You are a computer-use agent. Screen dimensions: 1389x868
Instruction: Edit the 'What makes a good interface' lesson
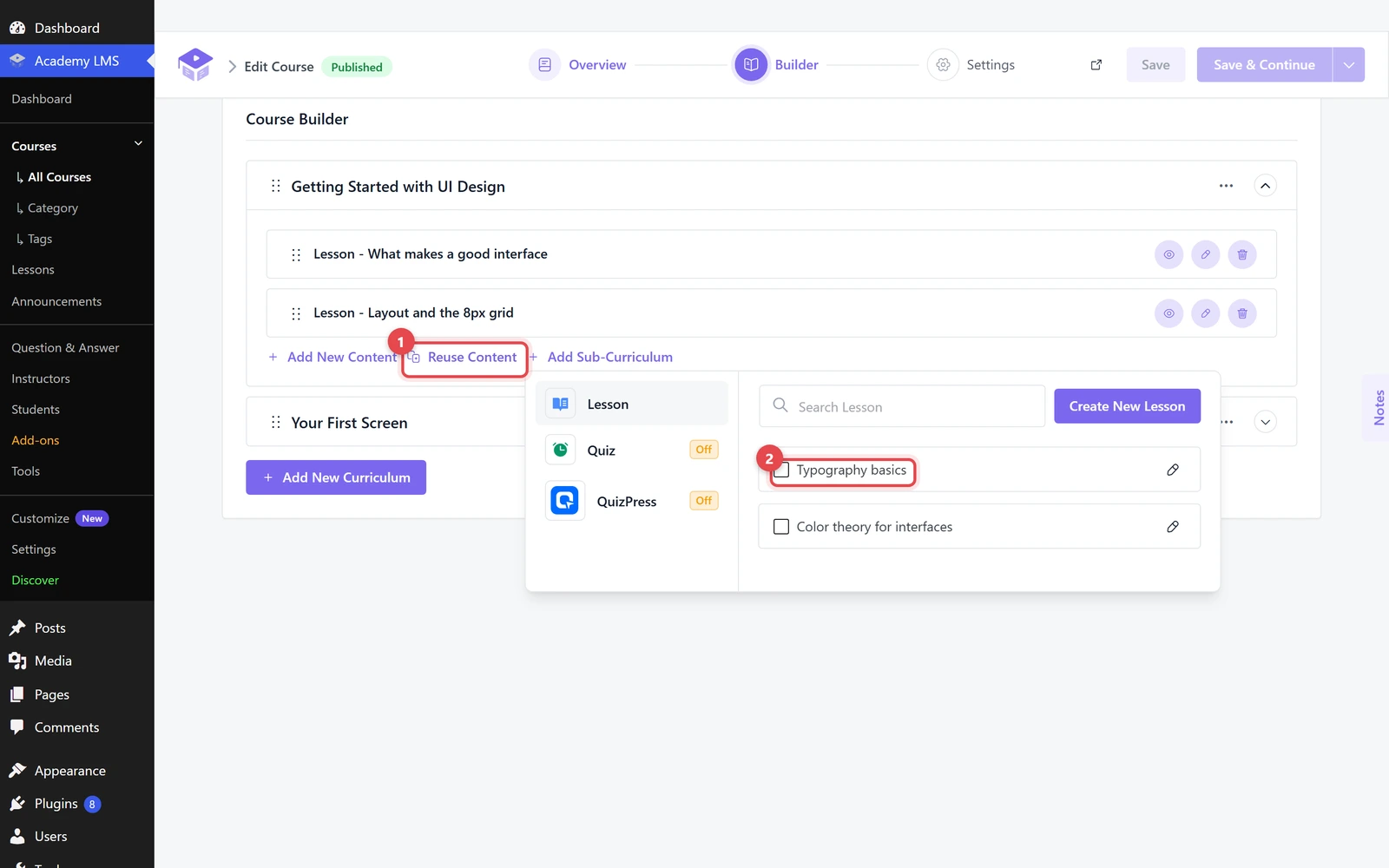(x=1206, y=254)
